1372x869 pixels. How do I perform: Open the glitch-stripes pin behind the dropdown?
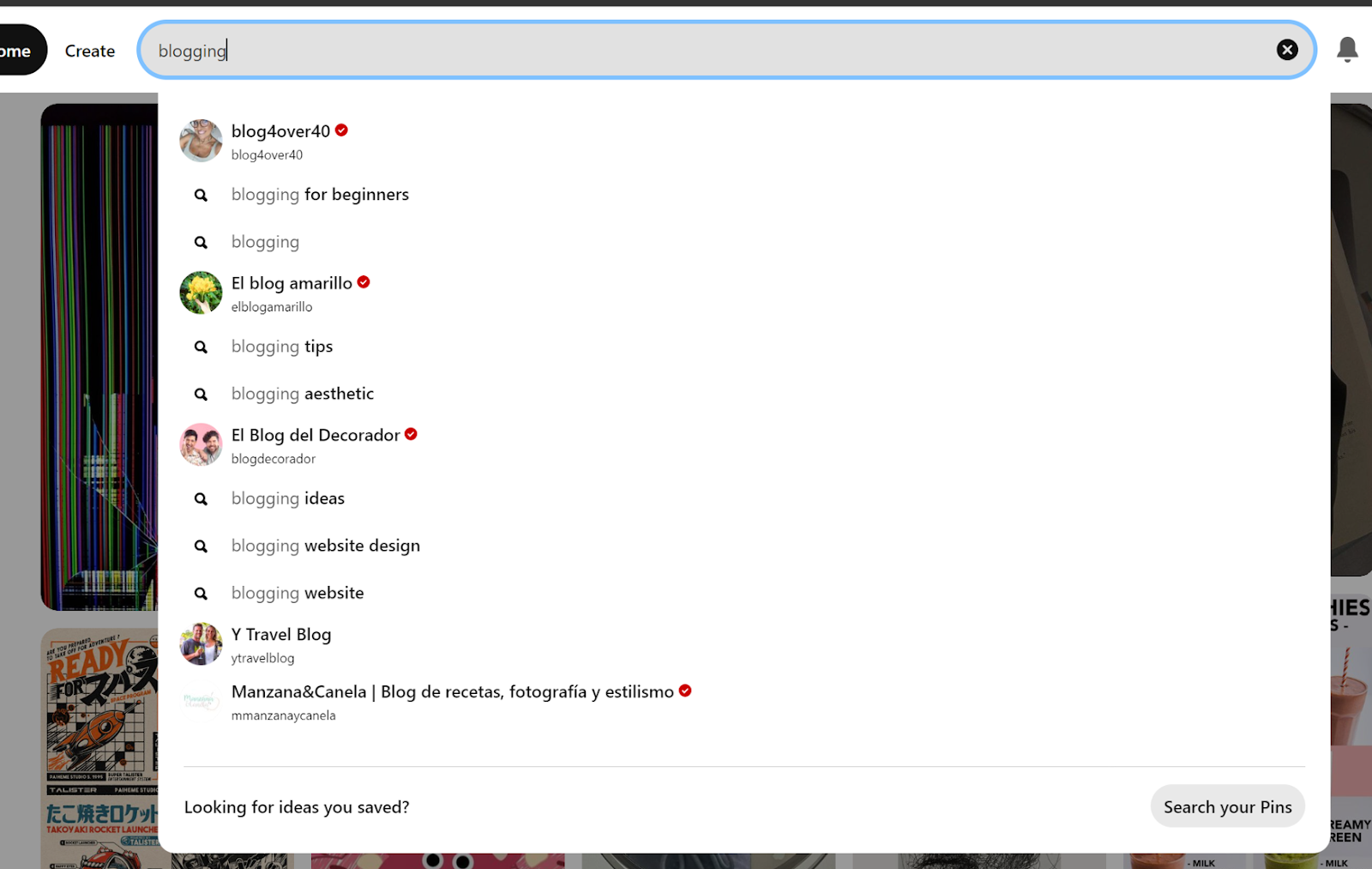click(99, 357)
